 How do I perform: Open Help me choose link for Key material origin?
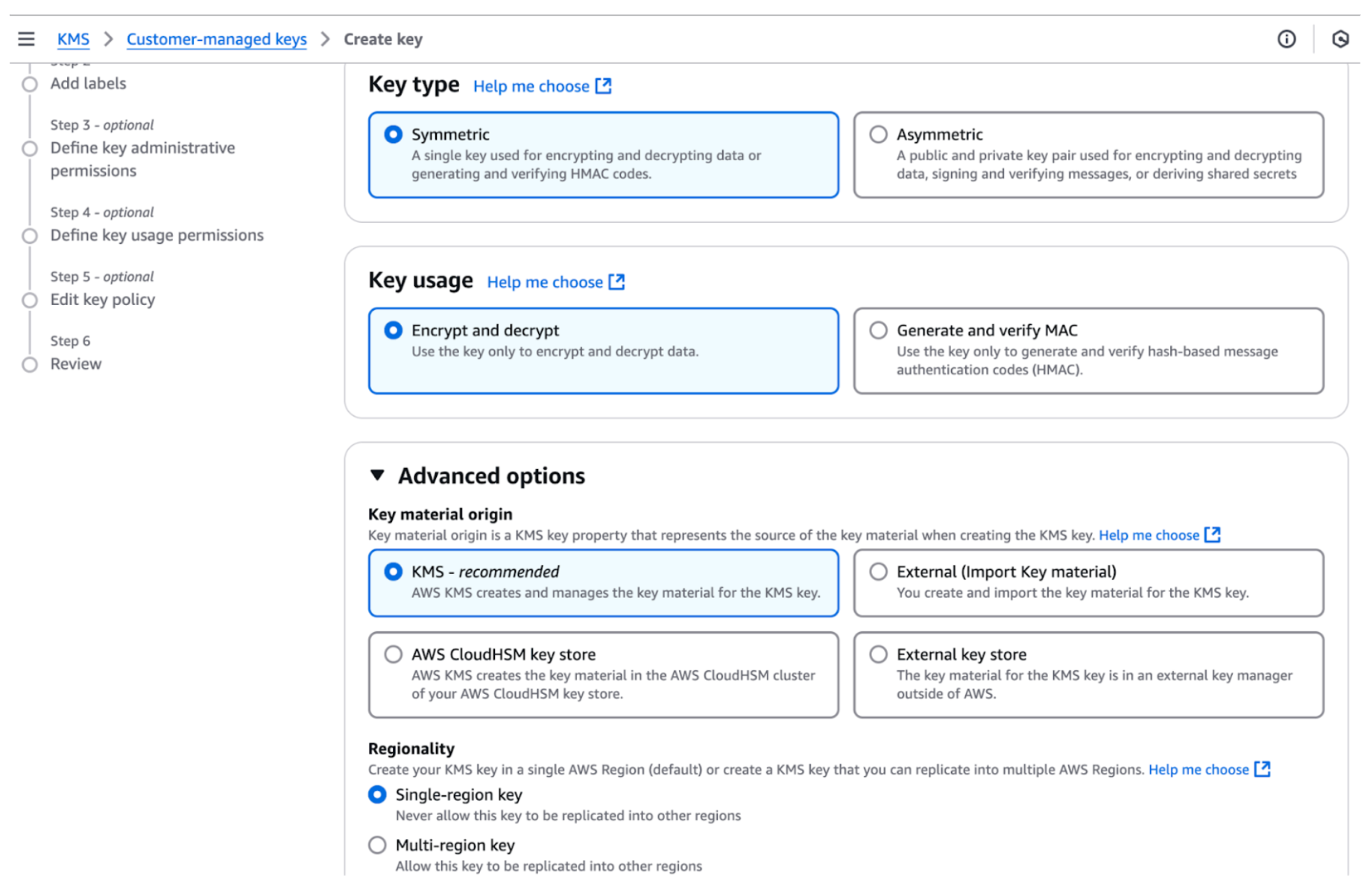[1149, 535]
